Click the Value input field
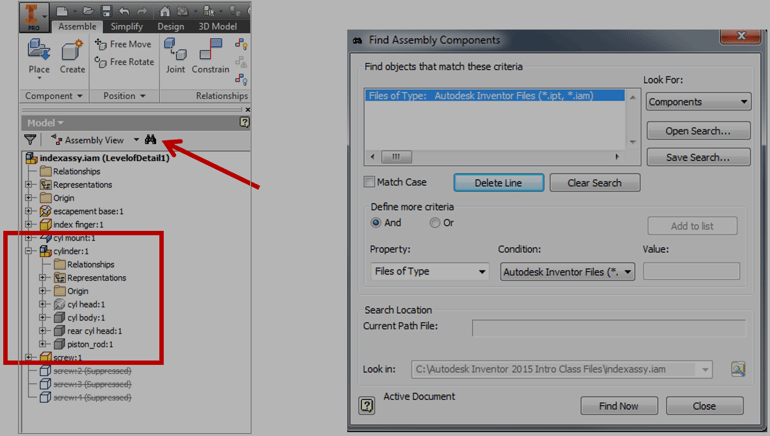The image size is (770, 436). pos(691,271)
